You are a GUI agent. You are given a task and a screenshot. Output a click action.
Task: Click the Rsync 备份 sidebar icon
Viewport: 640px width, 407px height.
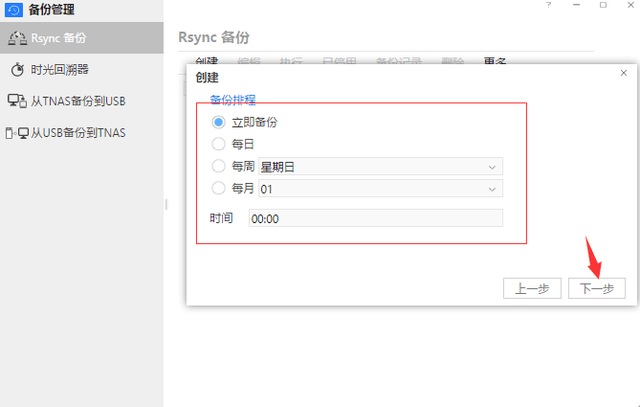pos(17,38)
